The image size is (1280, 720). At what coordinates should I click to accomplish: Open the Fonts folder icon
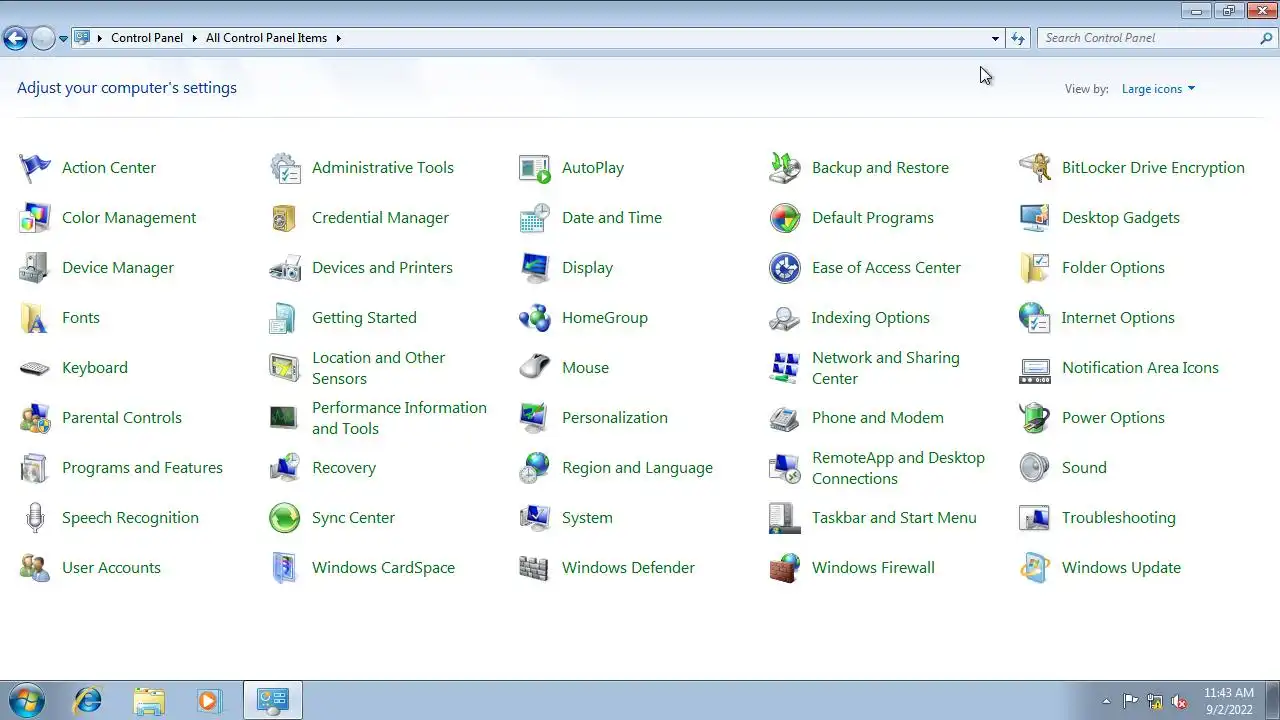35,318
